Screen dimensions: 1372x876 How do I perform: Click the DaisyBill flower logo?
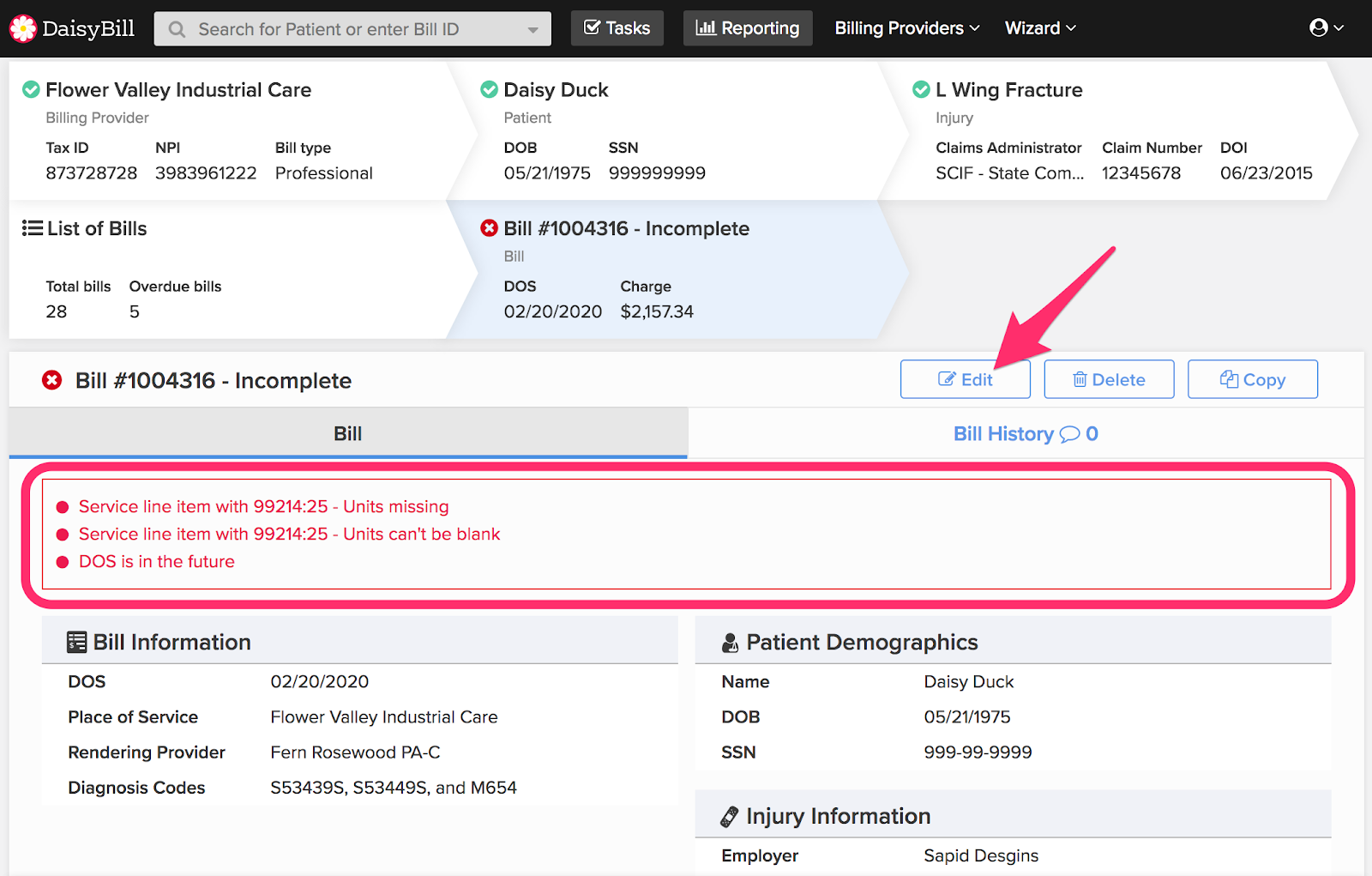click(x=23, y=29)
